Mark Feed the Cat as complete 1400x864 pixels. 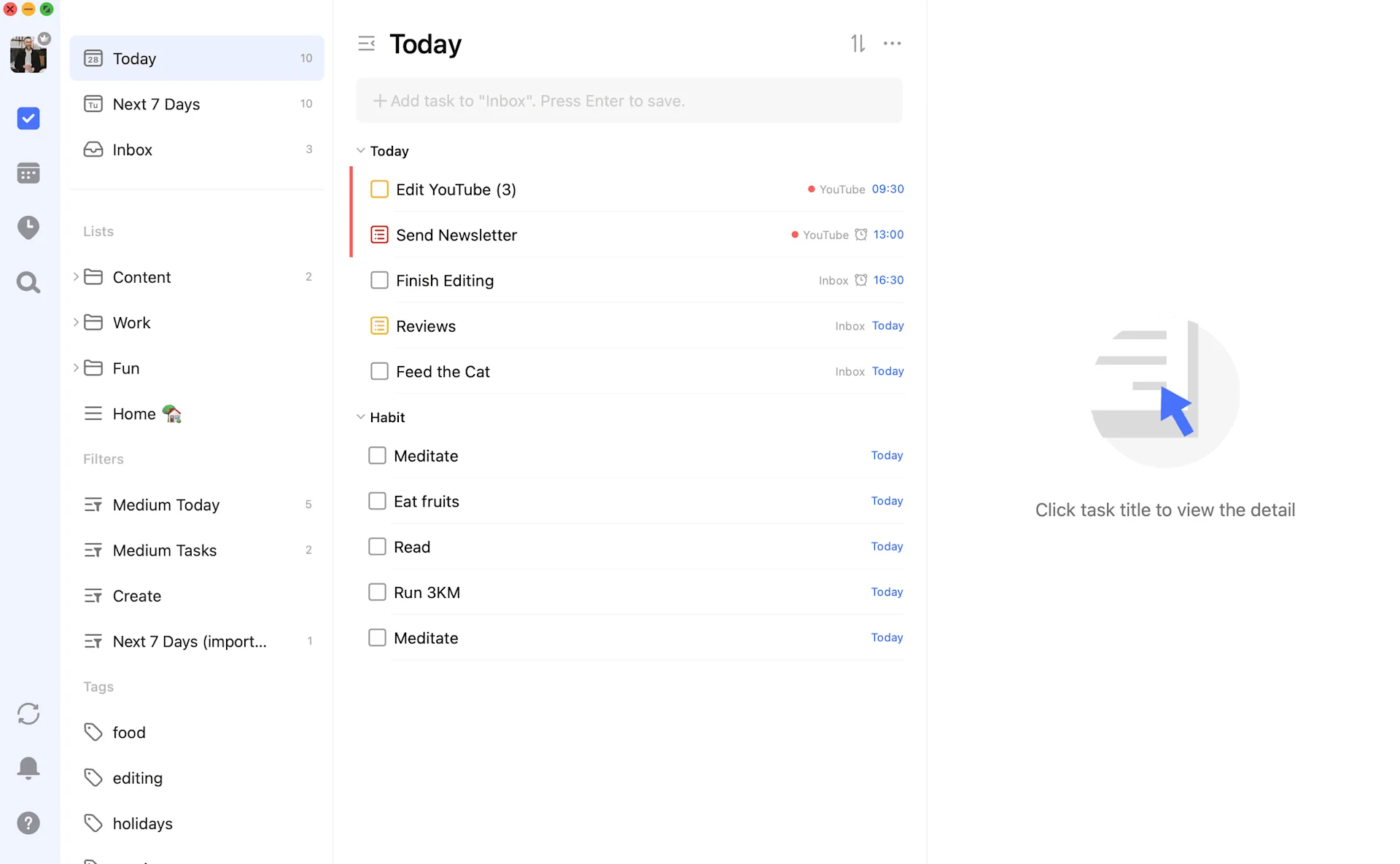coord(379,371)
